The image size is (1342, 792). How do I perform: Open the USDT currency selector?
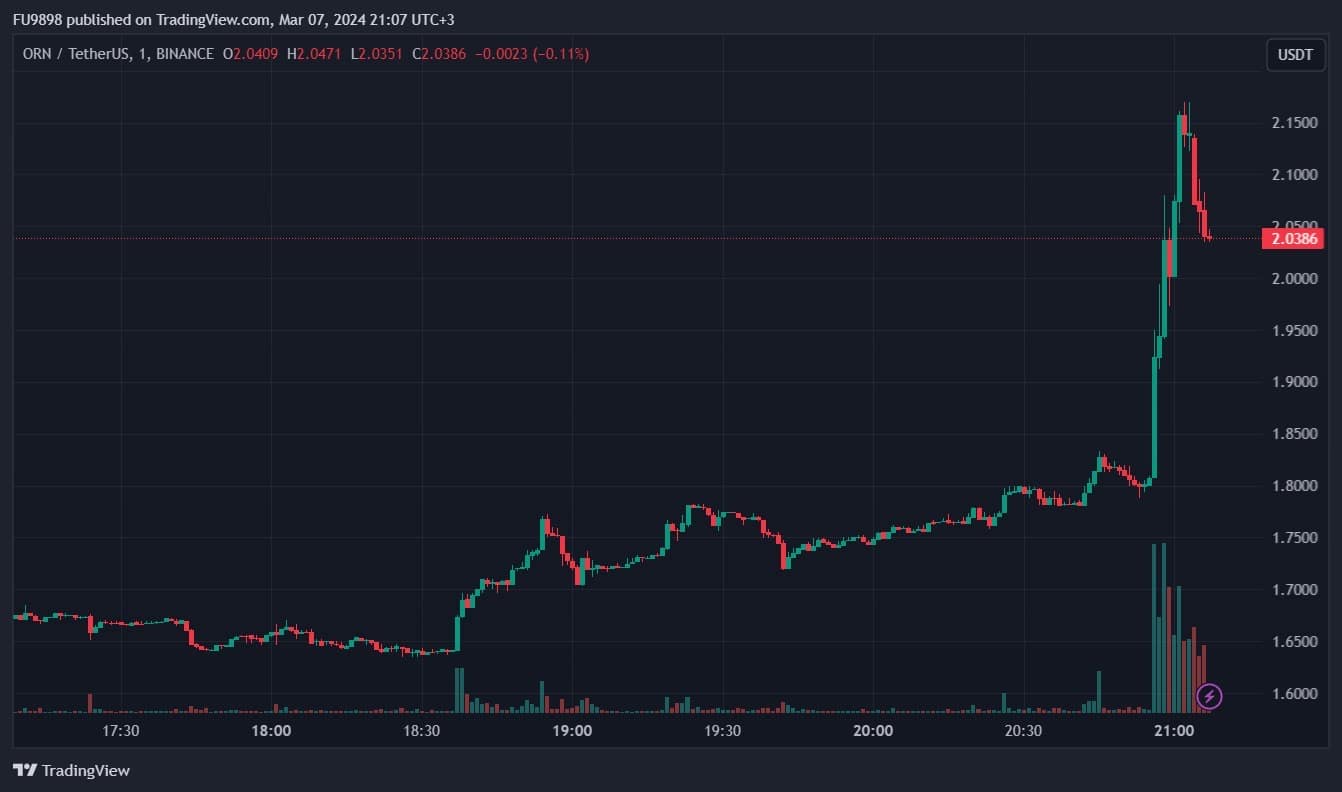pyautogui.click(x=1296, y=55)
